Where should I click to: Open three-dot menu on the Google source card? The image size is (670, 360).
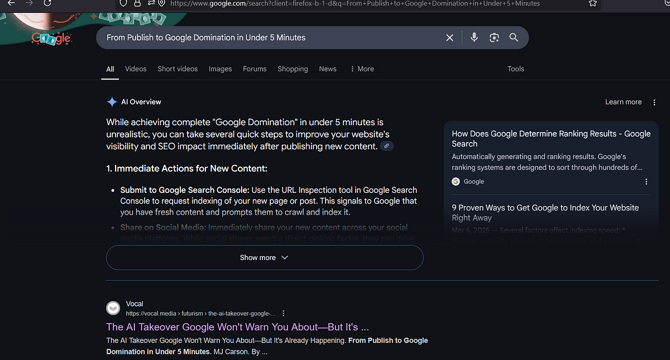coord(646,181)
